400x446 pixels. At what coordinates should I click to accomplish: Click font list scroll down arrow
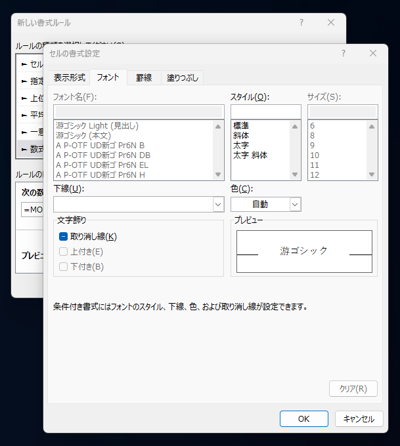click(x=218, y=174)
